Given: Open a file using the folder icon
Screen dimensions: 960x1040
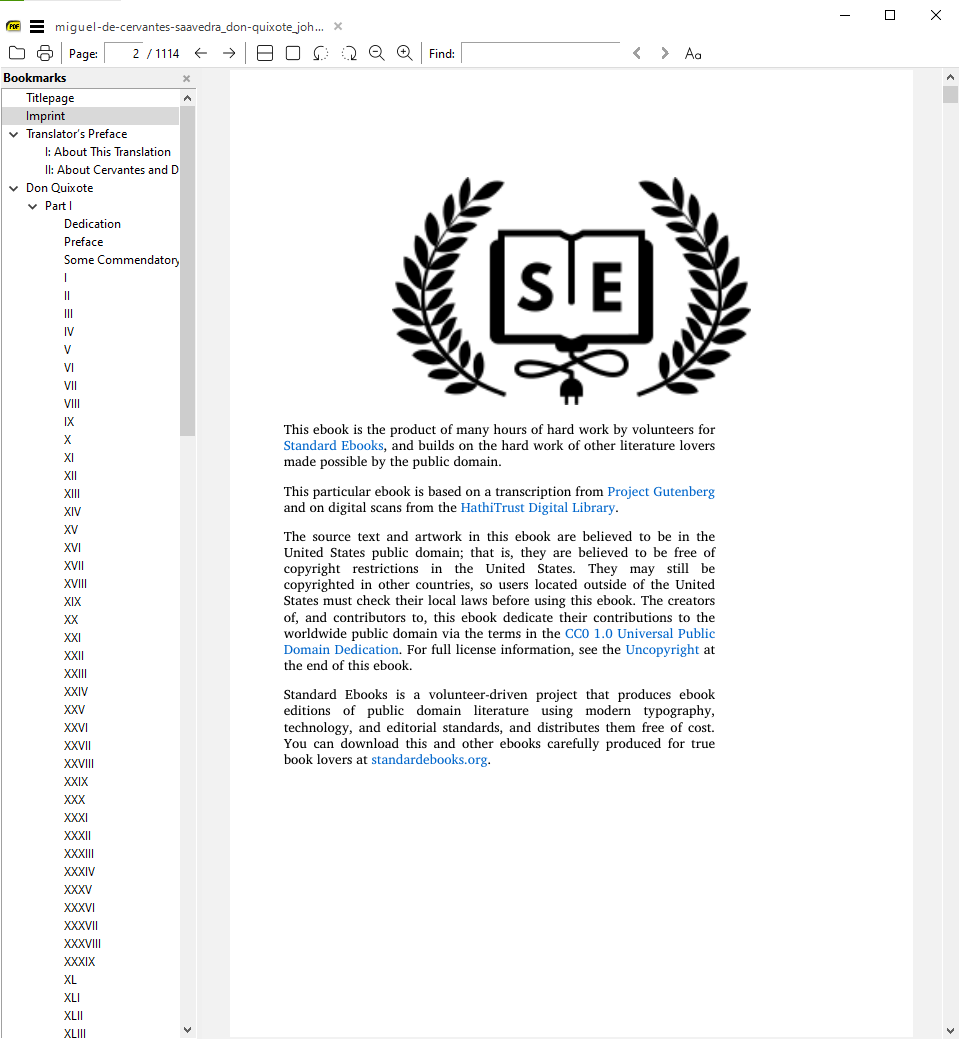Looking at the screenshot, I should point(17,53).
